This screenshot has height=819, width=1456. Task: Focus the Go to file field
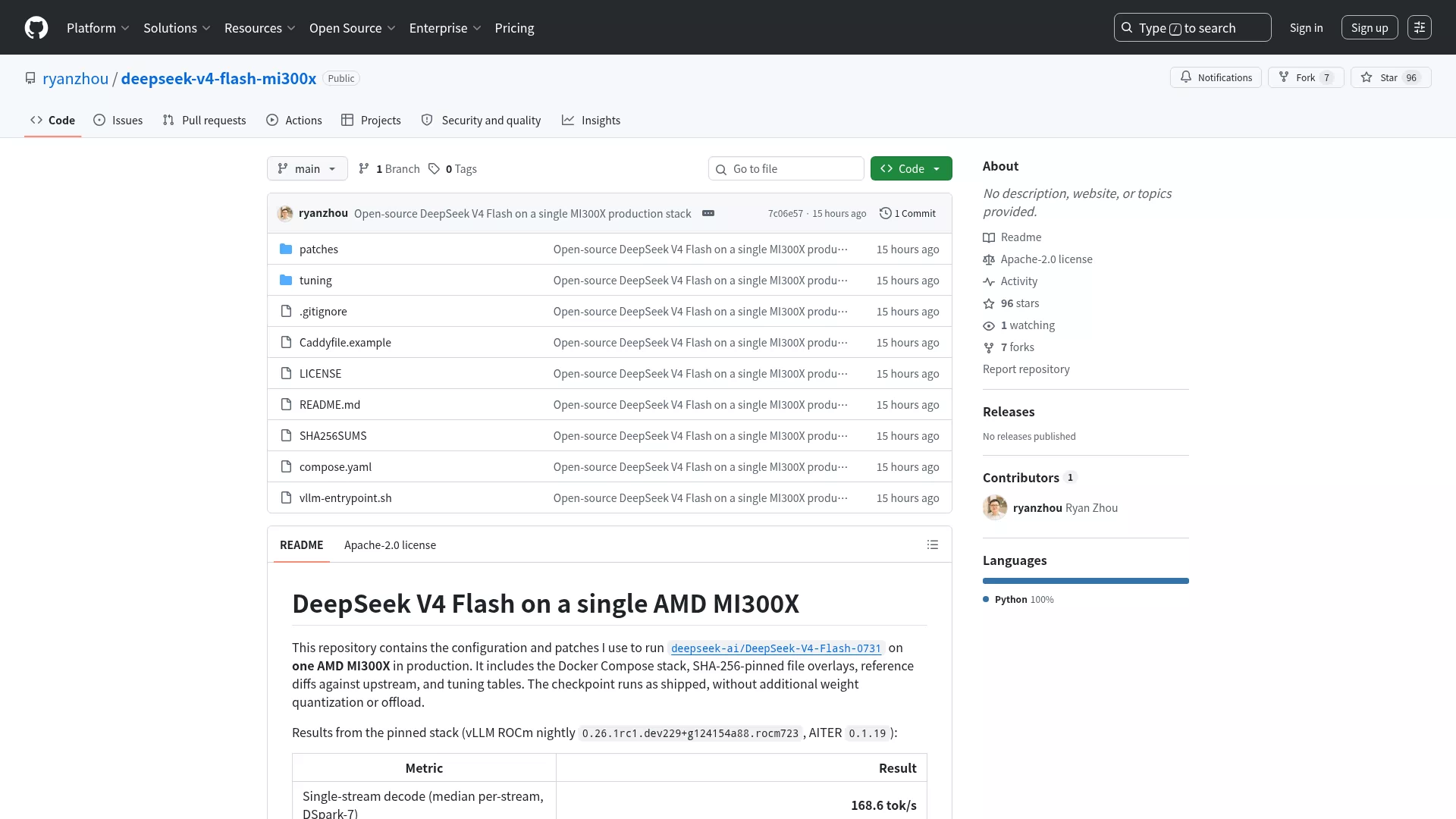coord(786,169)
